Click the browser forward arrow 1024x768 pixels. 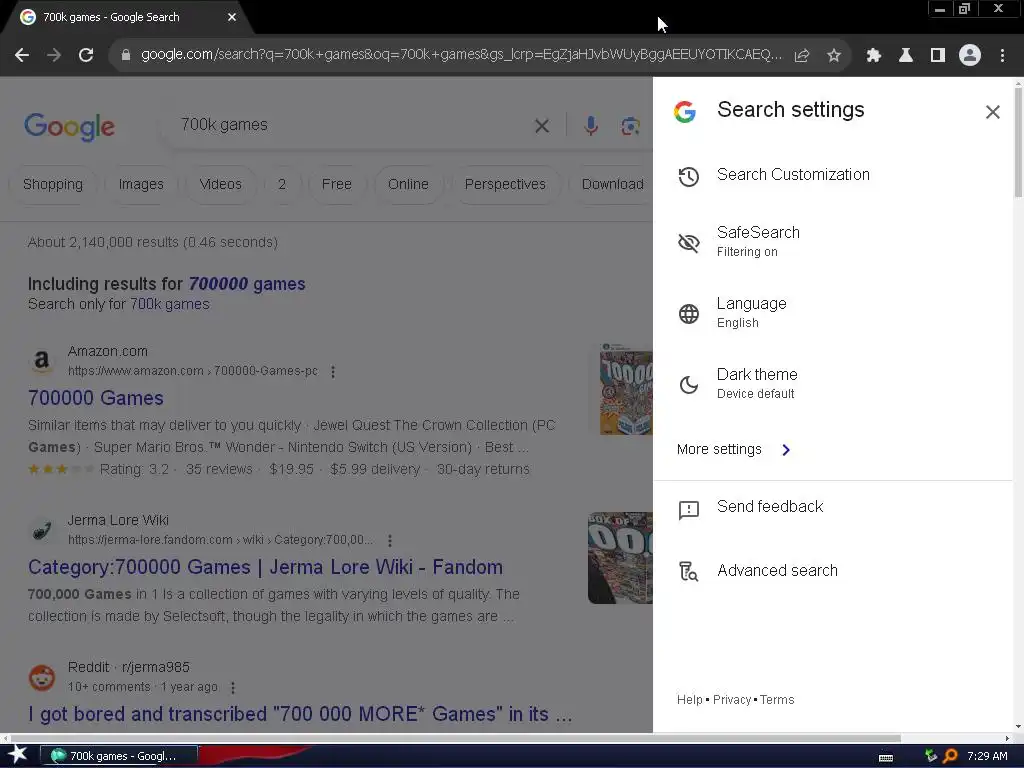point(54,56)
